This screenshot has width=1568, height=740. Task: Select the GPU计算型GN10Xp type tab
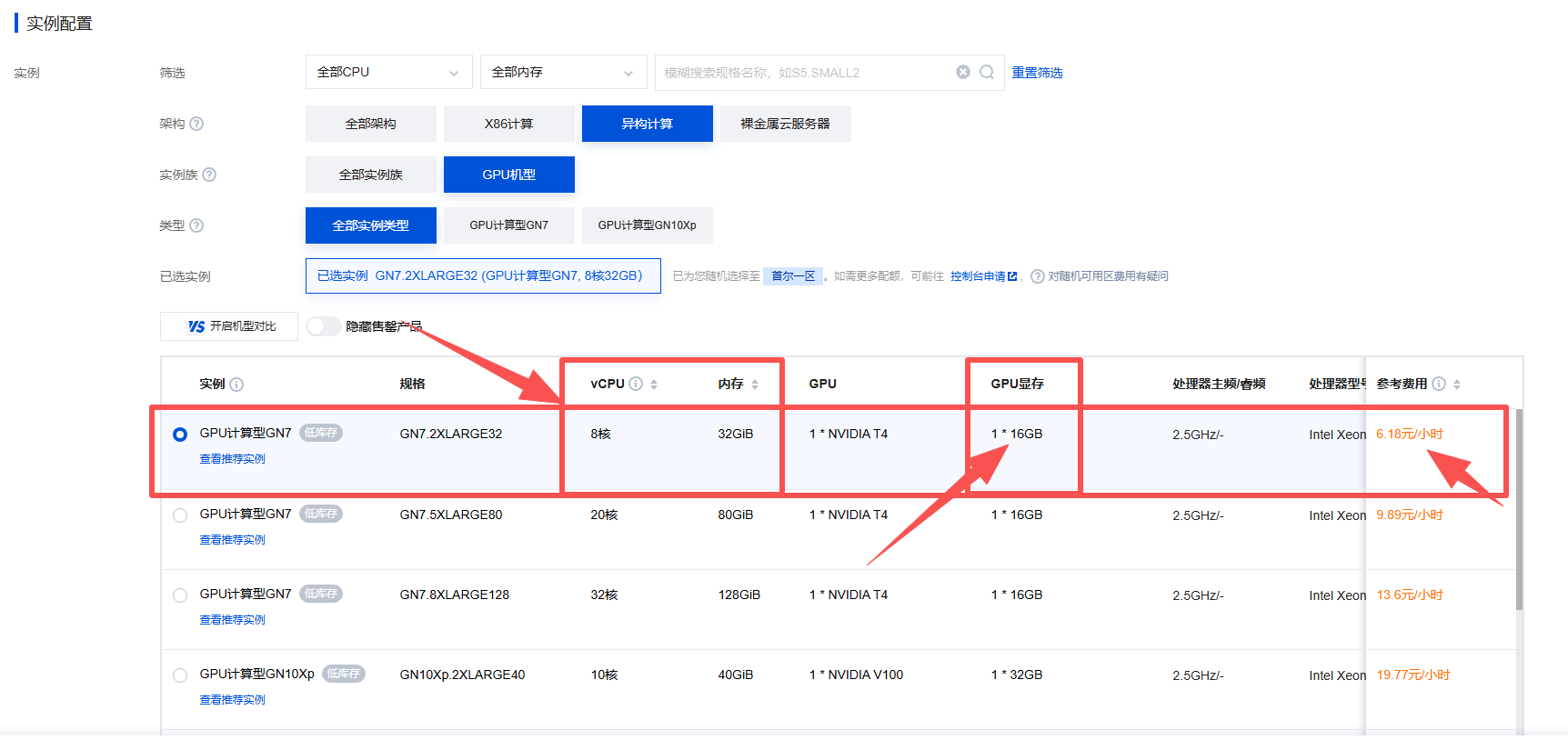click(648, 225)
